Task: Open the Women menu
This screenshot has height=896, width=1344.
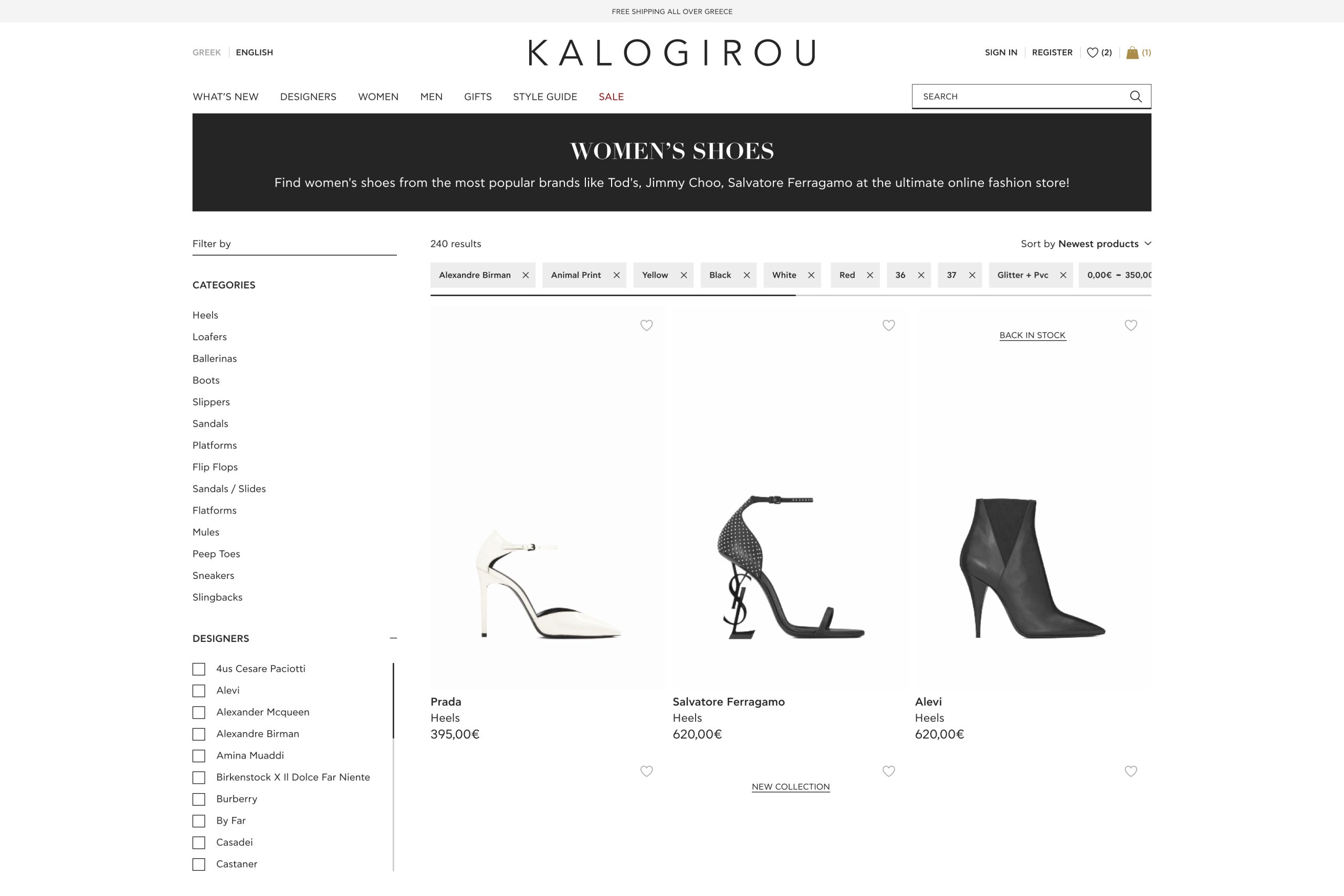Action: pyautogui.click(x=379, y=97)
